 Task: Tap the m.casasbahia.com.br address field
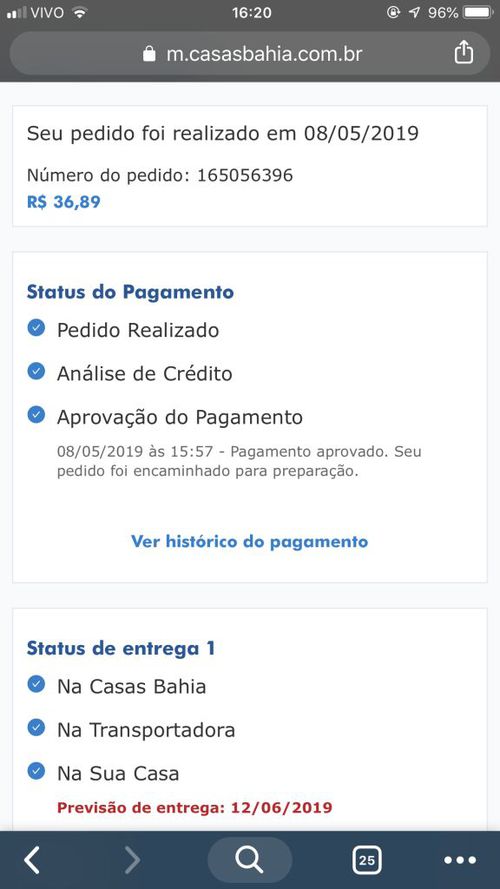pyautogui.click(x=249, y=53)
